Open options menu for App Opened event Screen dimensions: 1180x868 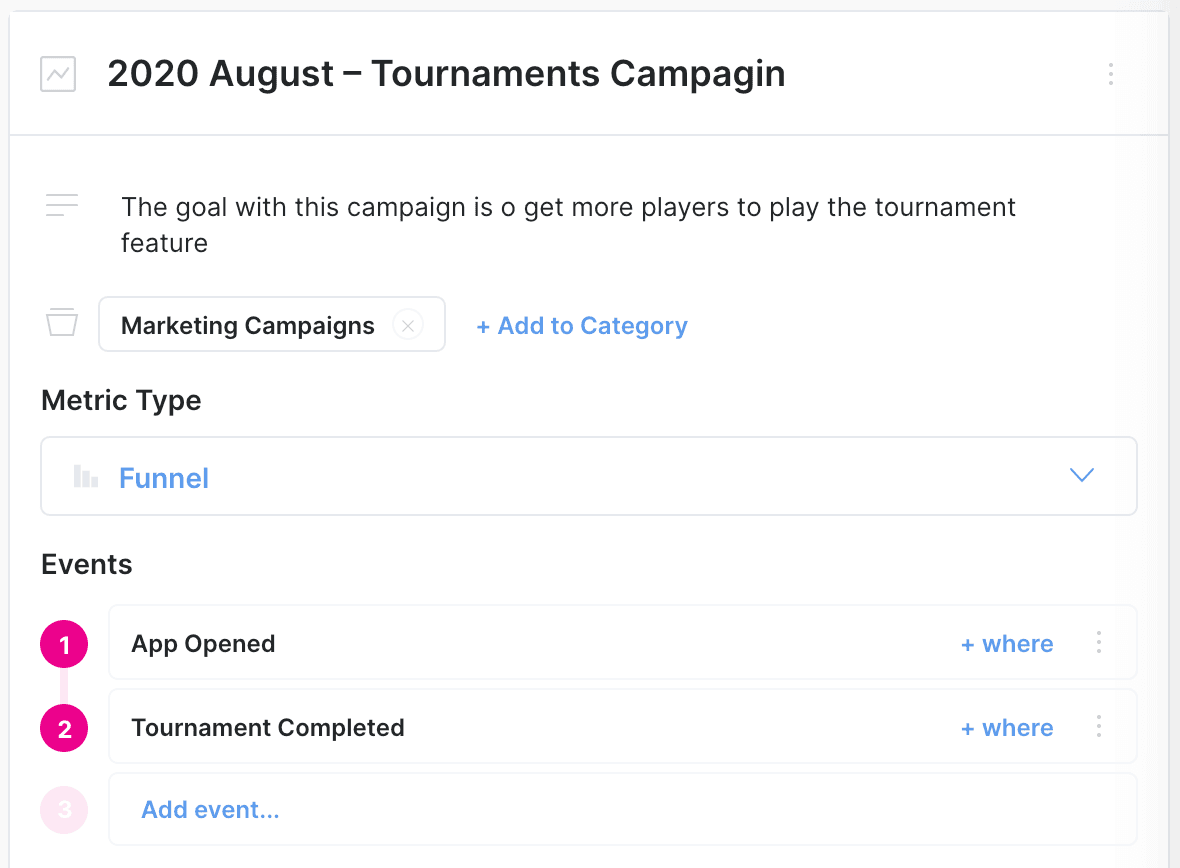point(1098,642)
